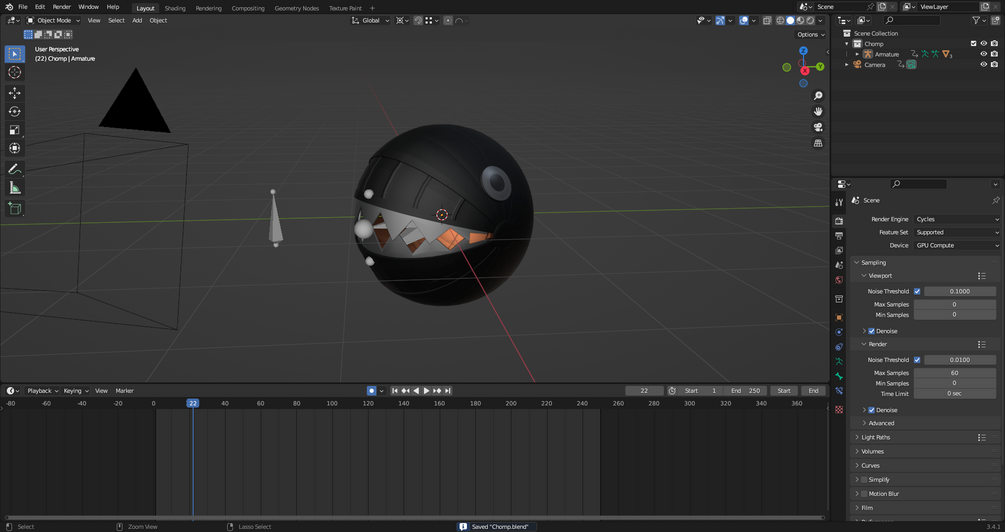The image size is (1005, 532).
Task: Select the Measure tool
Action: pos(14,188)
